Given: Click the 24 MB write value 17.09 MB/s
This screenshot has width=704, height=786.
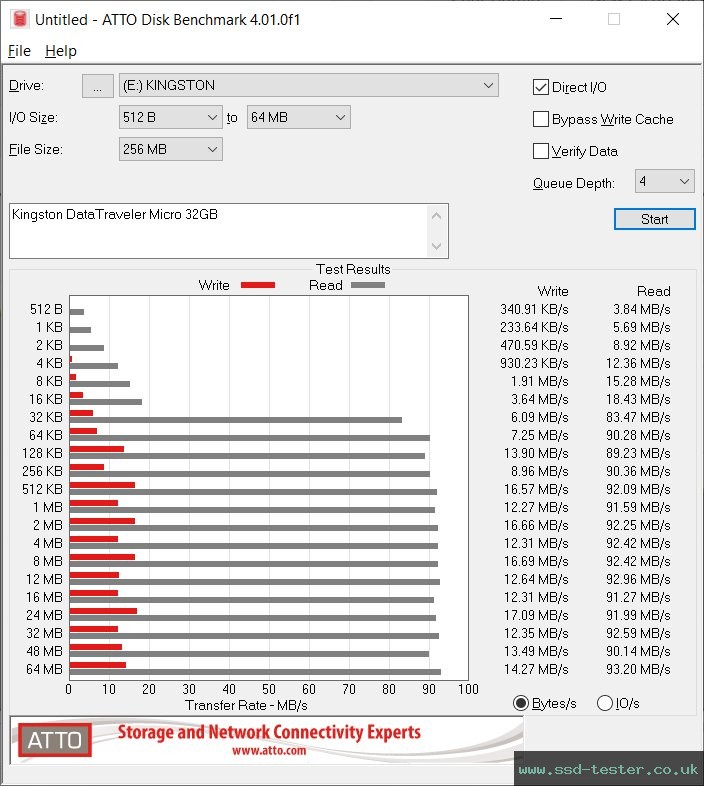Looking at the screenshot, I should 536,615.
